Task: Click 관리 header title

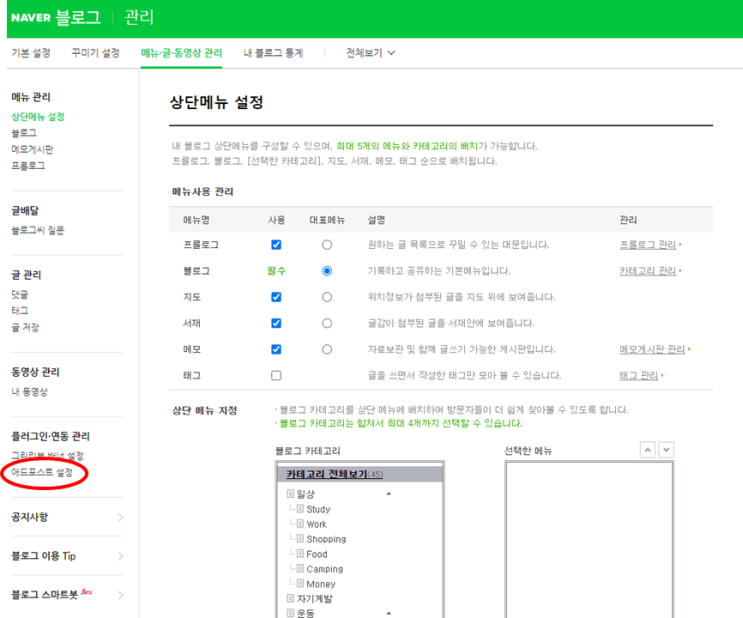Action: (x=139, y=18)
